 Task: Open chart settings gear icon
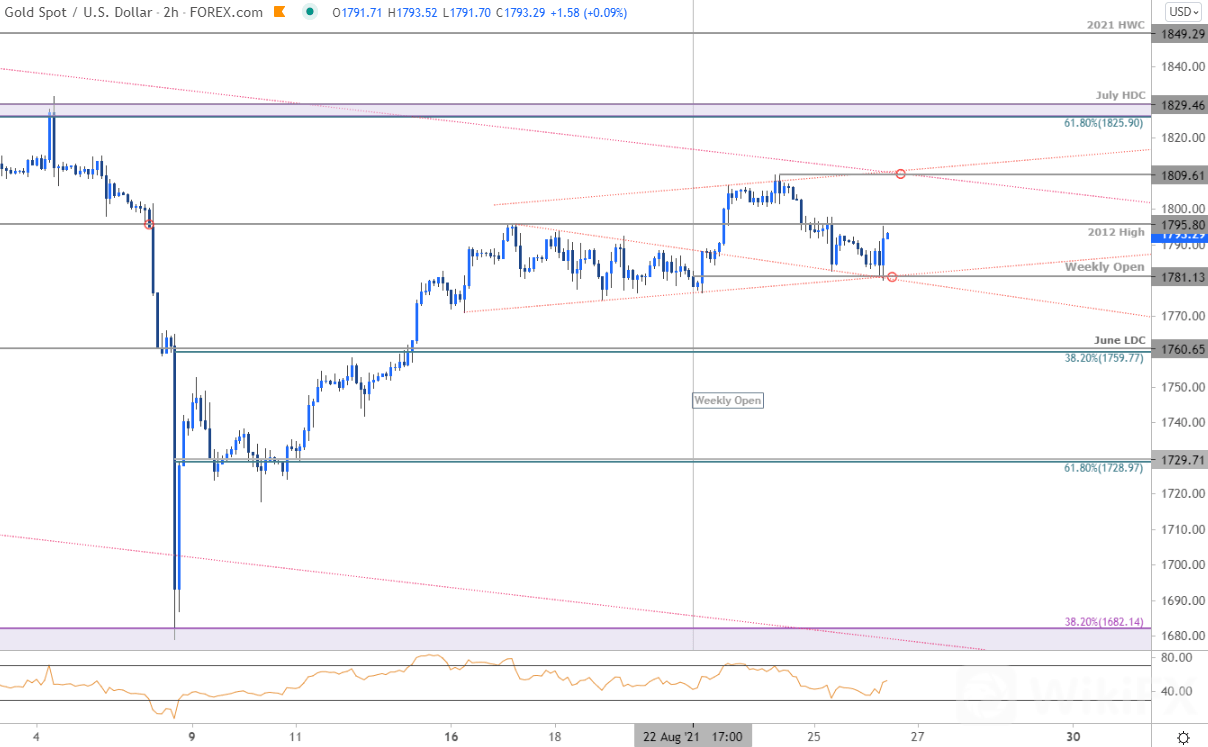[1183, 737]
